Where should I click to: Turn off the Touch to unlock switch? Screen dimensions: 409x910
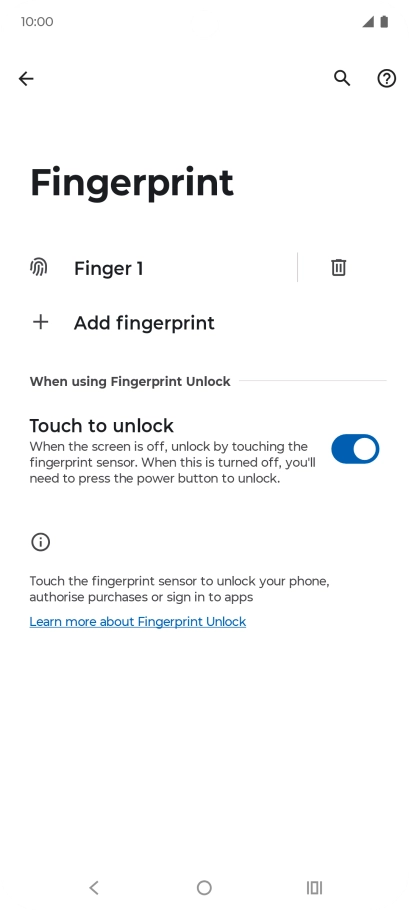point(355,449)
